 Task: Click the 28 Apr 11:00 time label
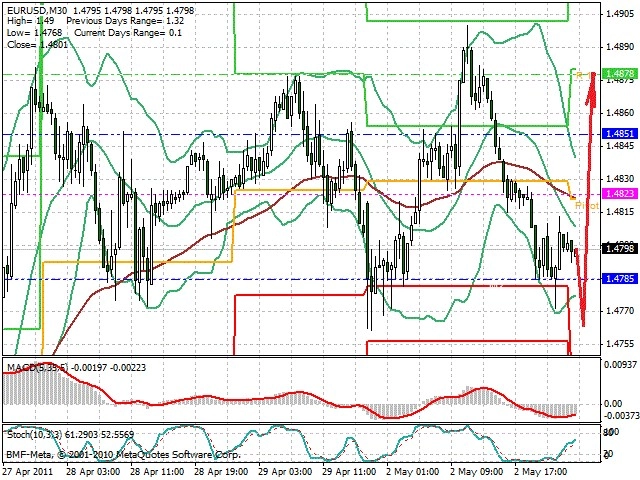pos(157,471)
